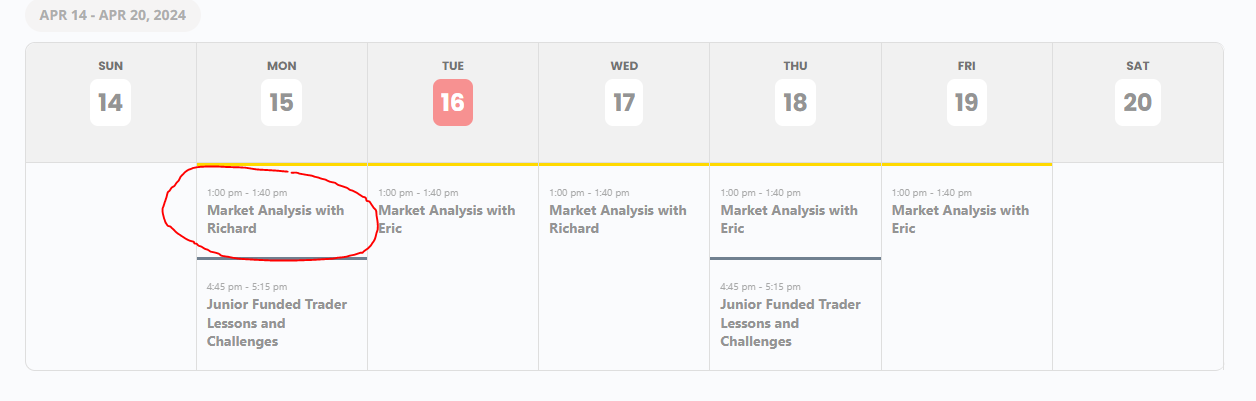Viewport: 1256px width, 401px height.
Task: Open Monday's Market Analysis with Richard event
Action: 275,219
